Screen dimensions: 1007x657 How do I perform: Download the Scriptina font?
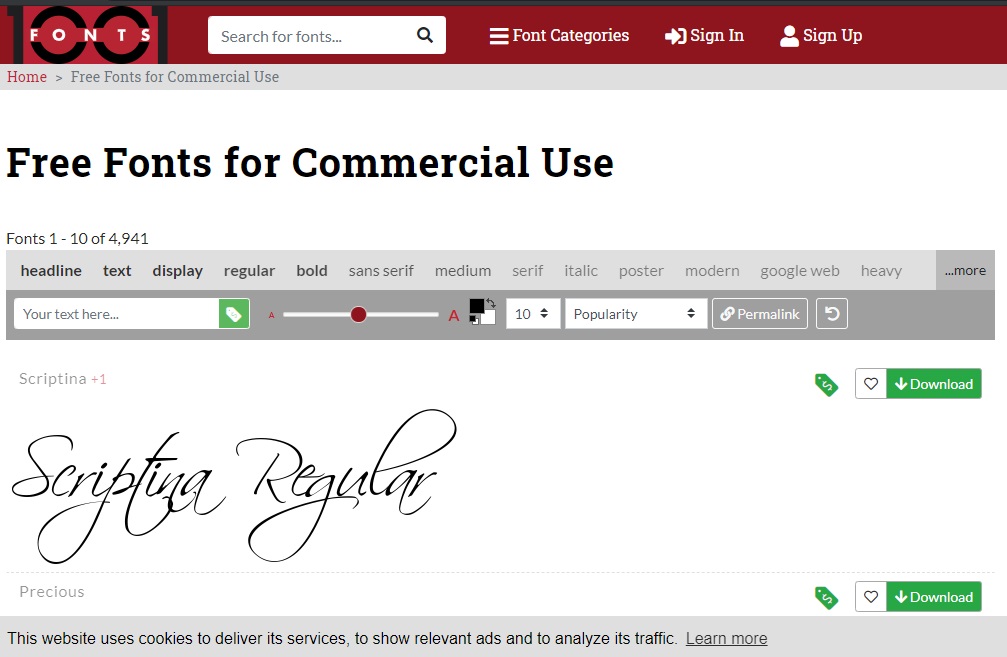(x=933, y=384)
